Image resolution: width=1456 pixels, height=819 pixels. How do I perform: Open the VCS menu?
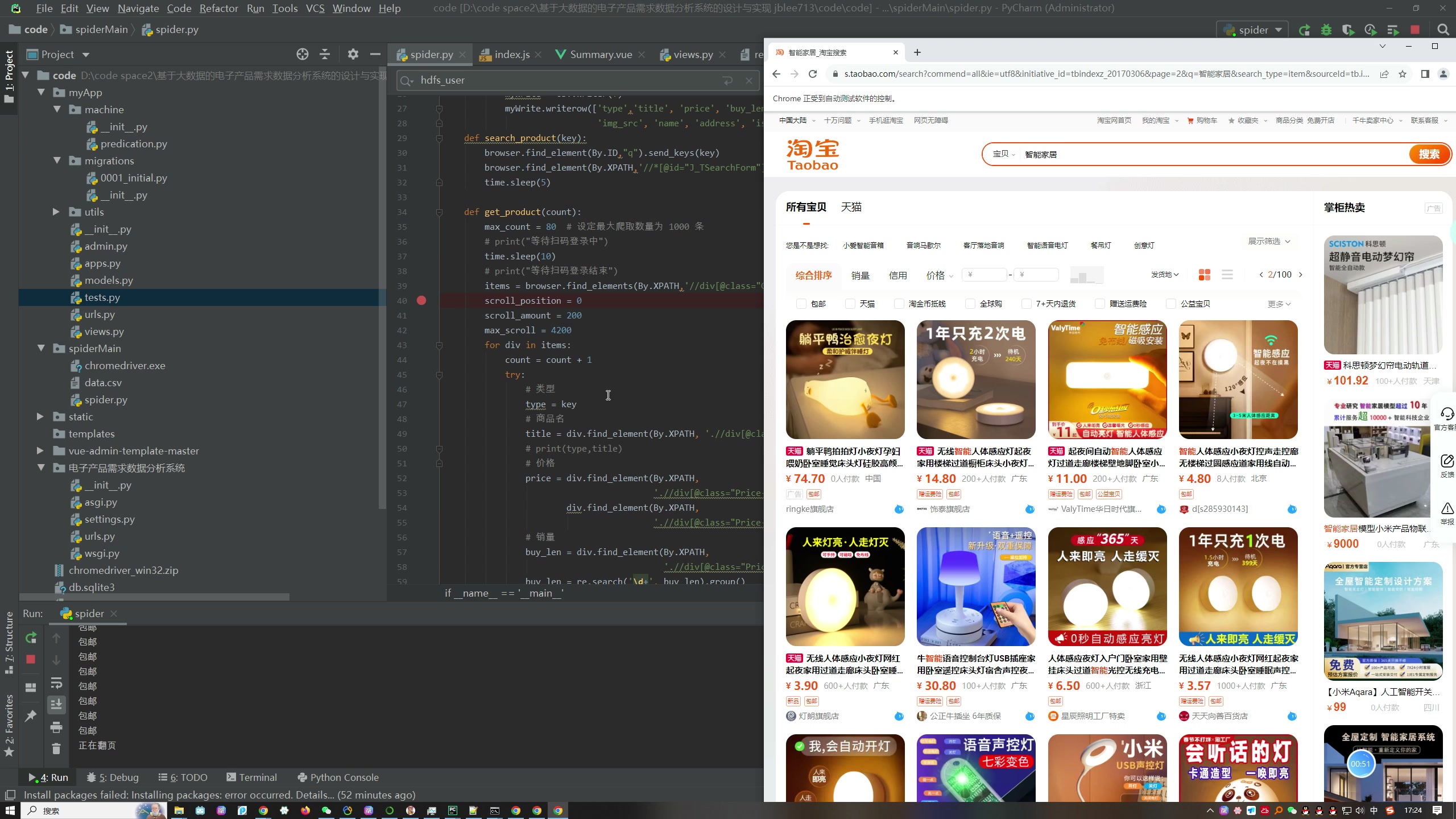315,9
